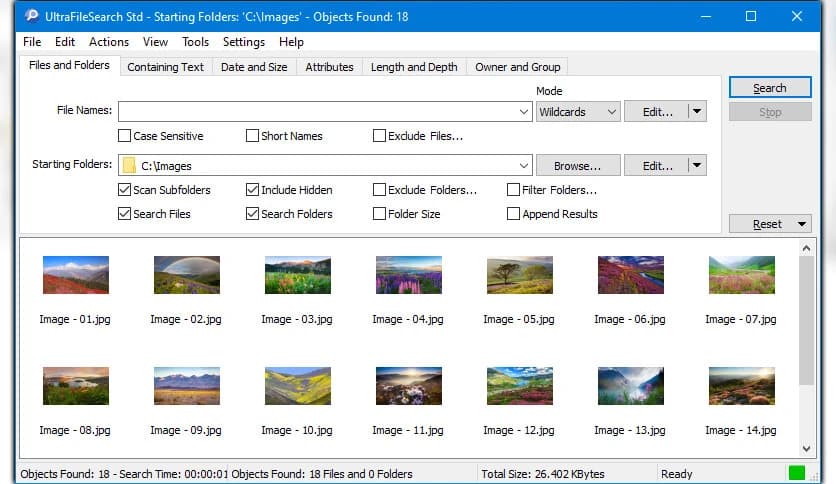
Task: Click the folder icon in Starting Folders field
Action: [x=129, y=166]
